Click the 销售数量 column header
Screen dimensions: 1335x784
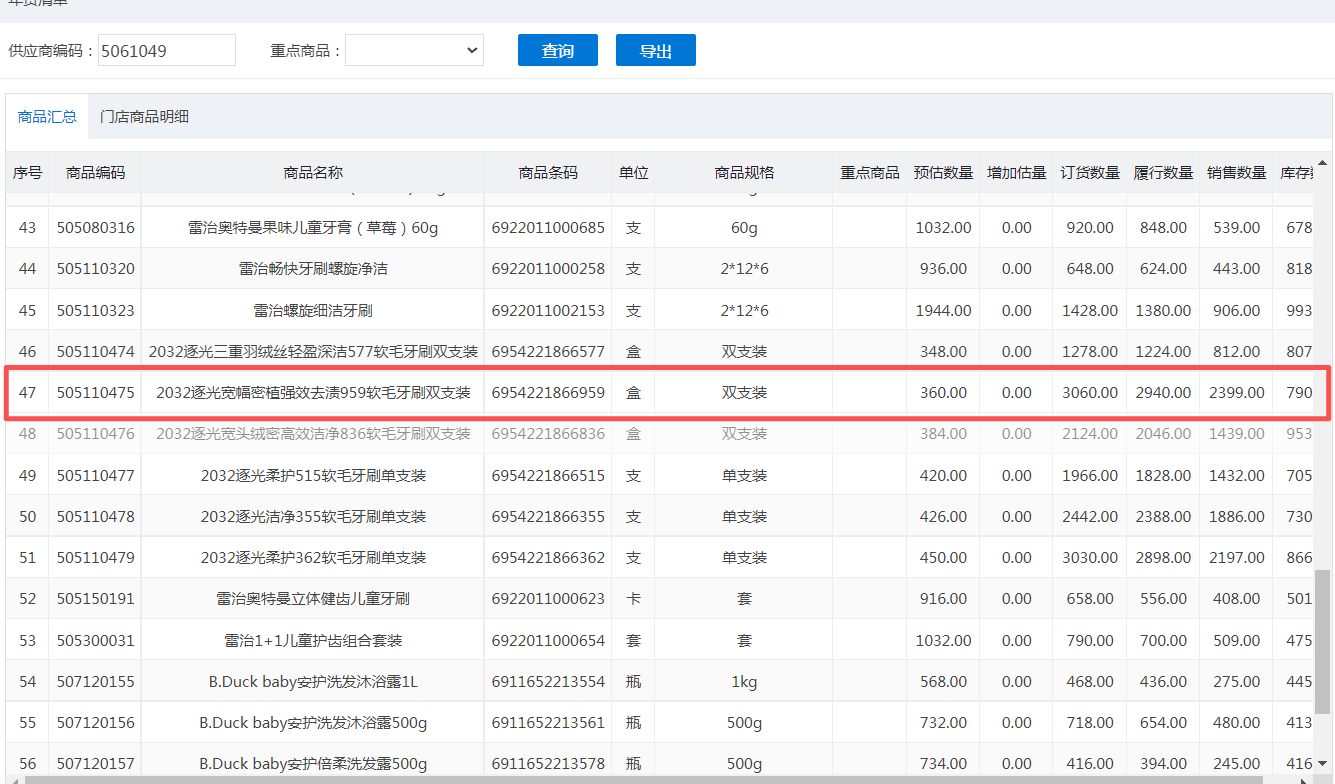point(1236,172)
